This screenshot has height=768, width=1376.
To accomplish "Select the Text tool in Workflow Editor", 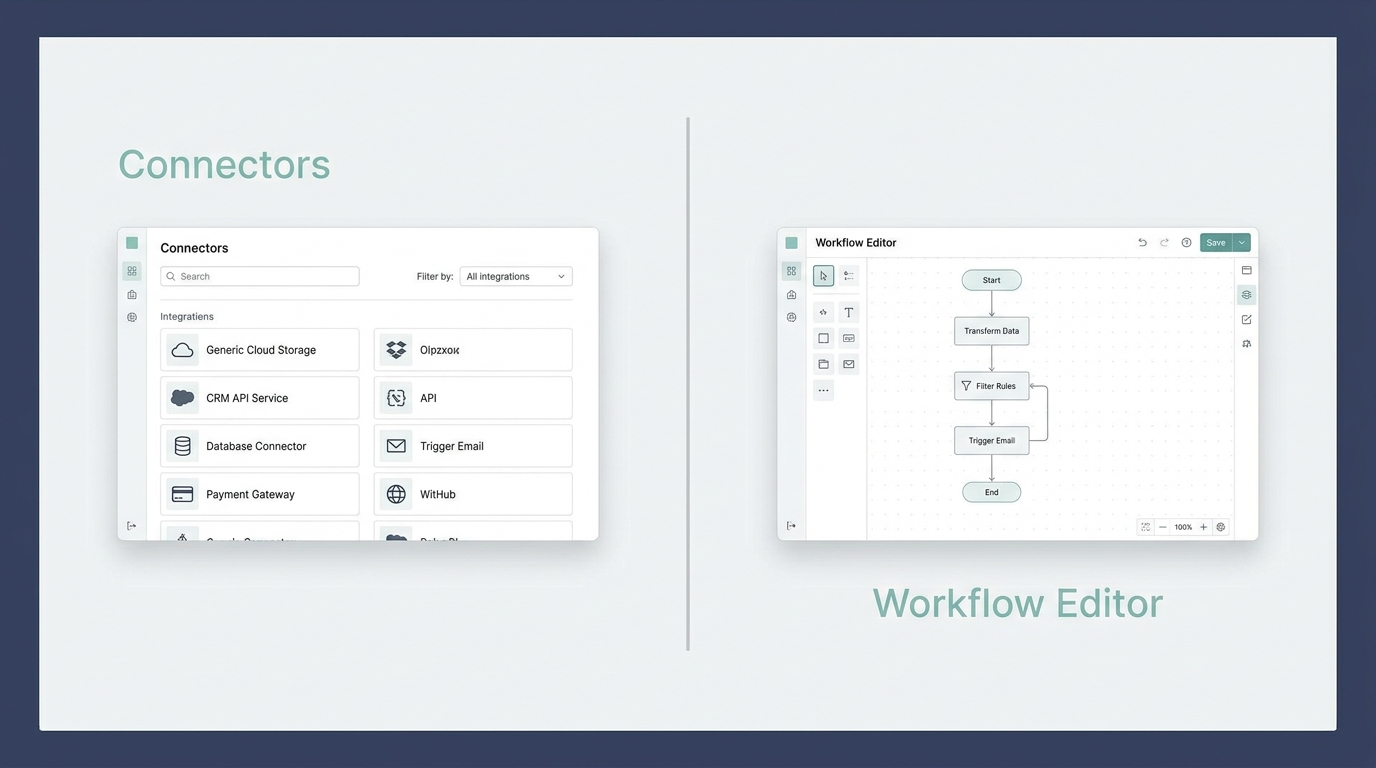I will click(x=849, y=312).
